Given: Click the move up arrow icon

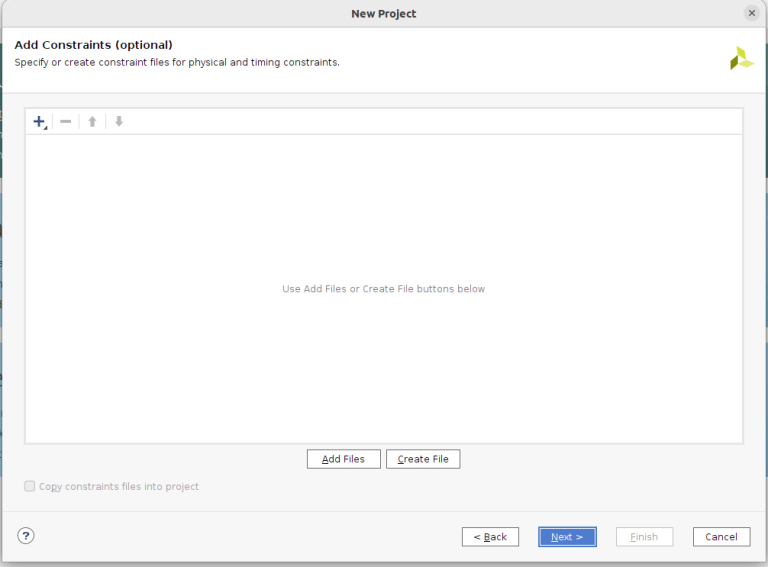Looking at the screenshot, I should 92,122.
